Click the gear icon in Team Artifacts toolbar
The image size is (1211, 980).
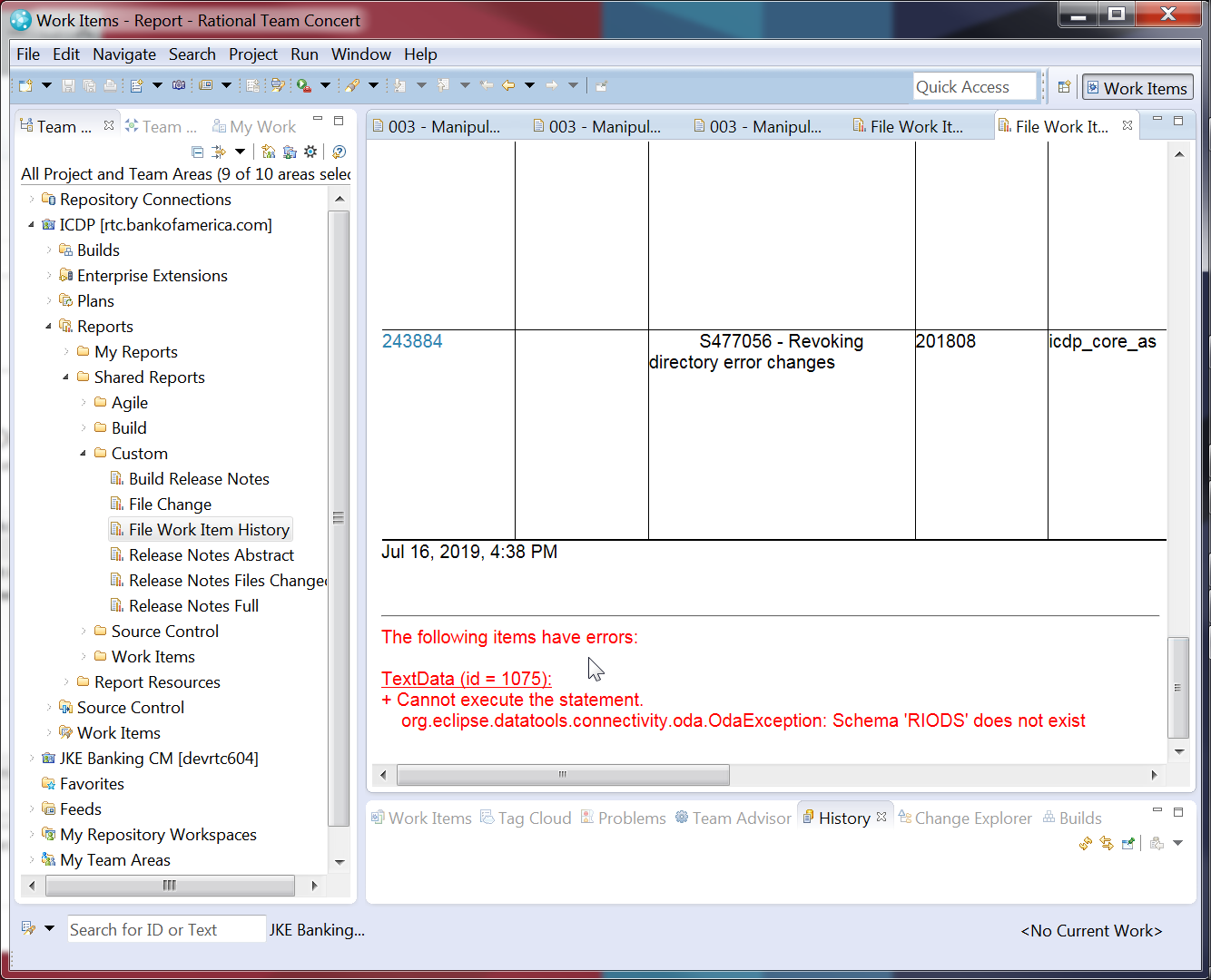(310, 152)
